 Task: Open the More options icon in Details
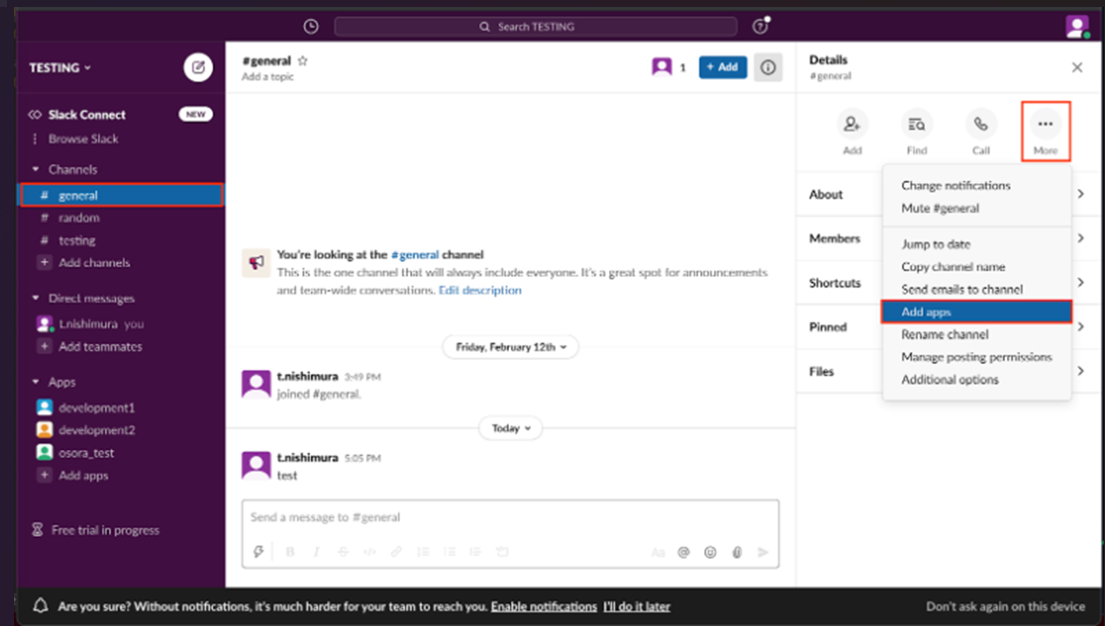1045,124
